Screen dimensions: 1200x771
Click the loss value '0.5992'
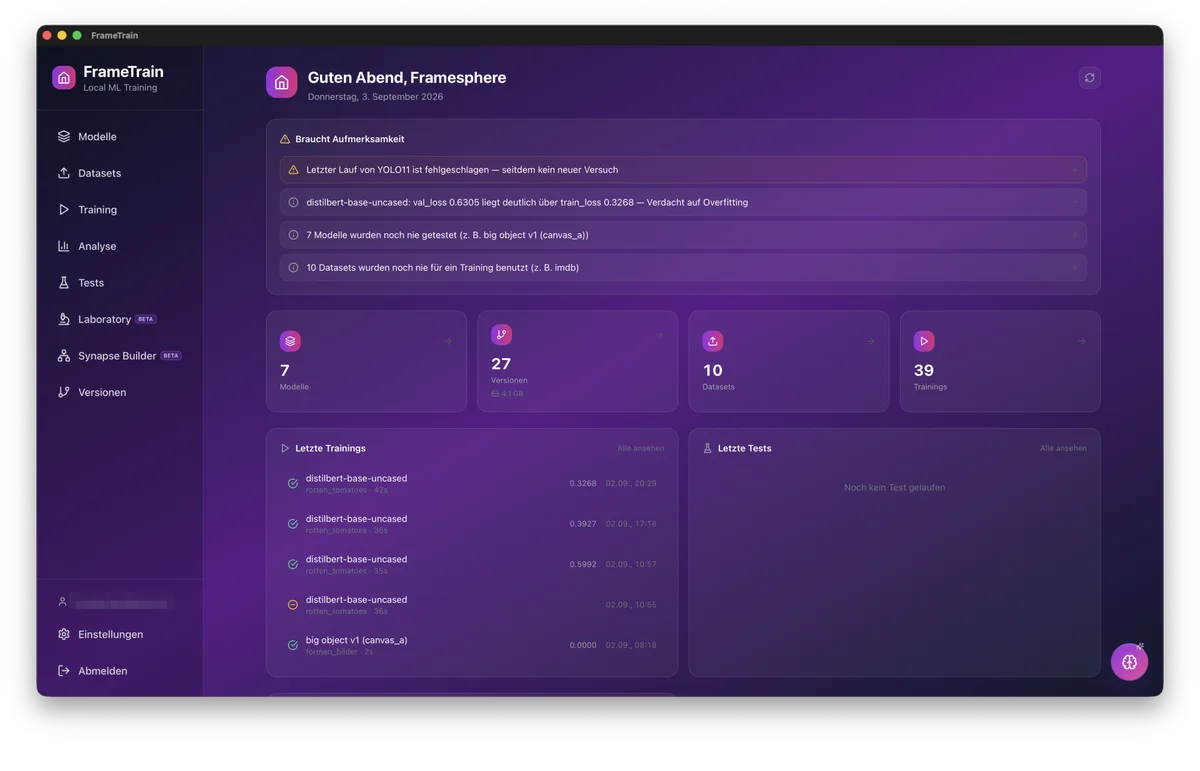pos(583,564)
